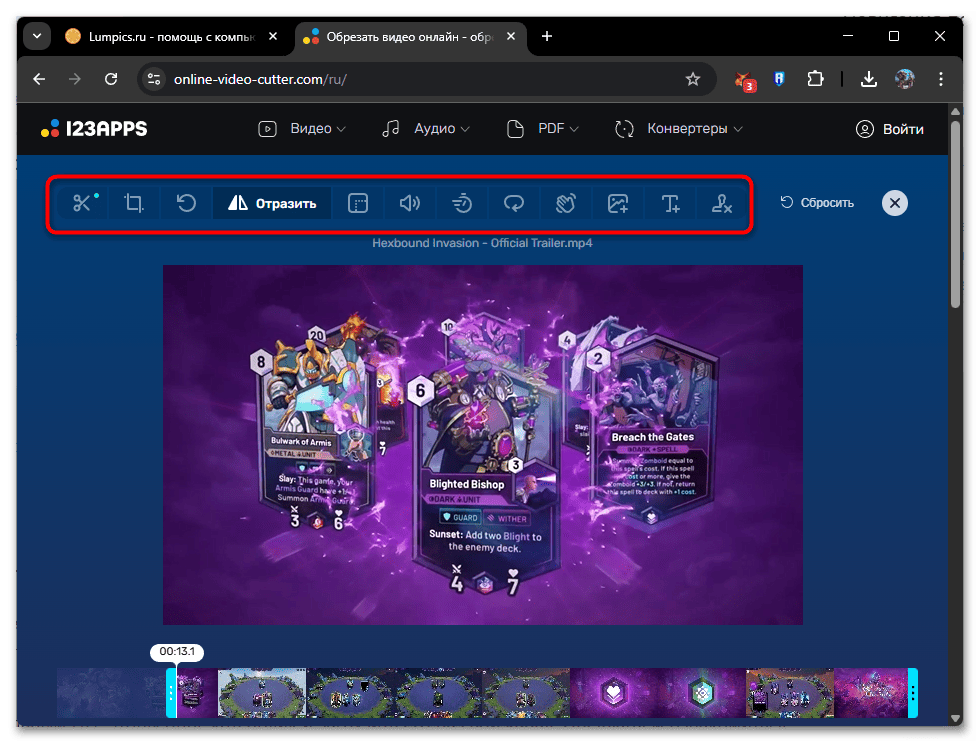Switch to the Lumpics.ru tab

[171, 37]
